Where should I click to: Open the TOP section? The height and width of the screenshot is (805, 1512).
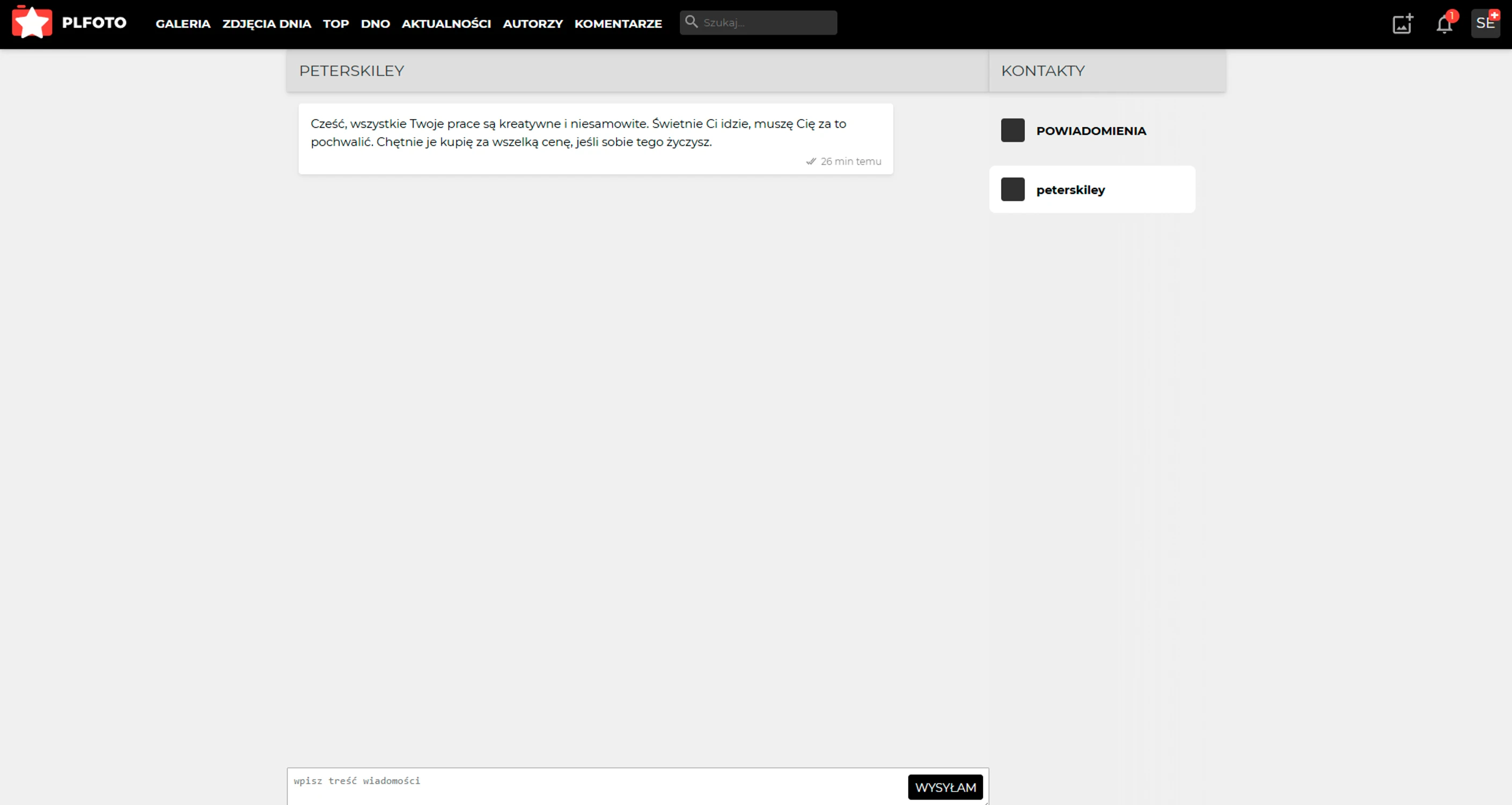336,24
